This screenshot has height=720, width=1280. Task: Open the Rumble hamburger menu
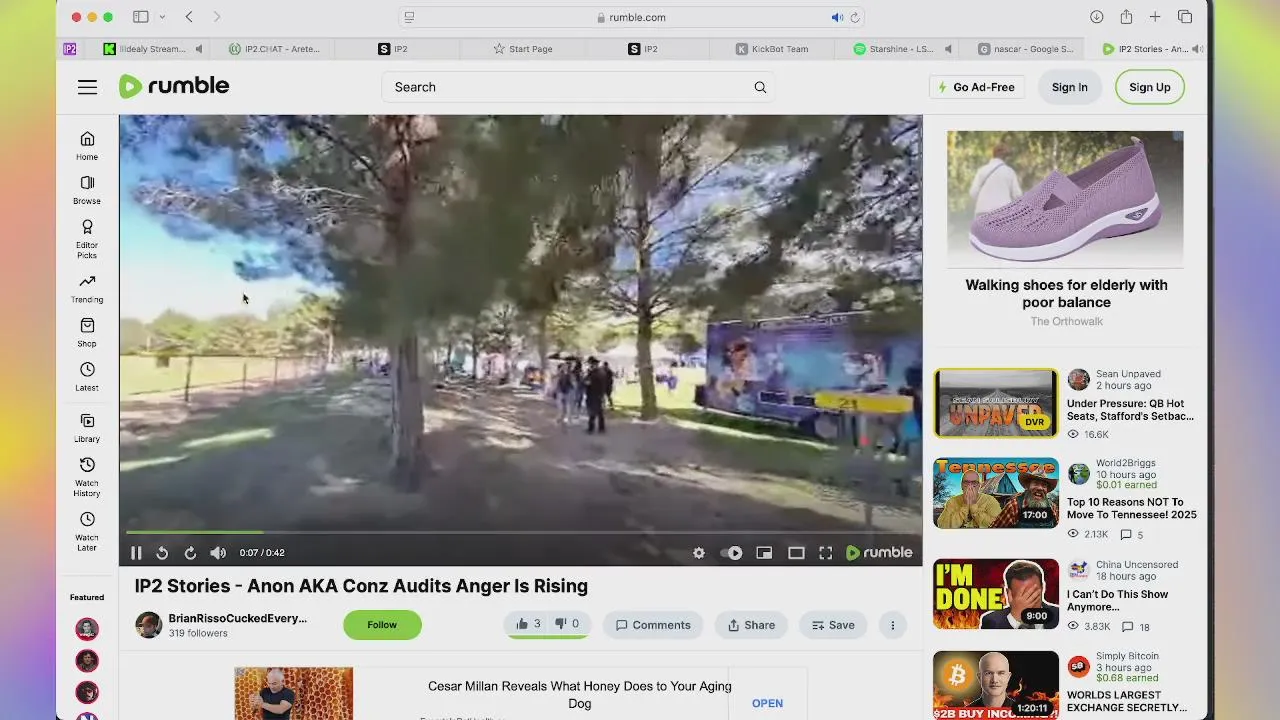click(x=88, y=87)
